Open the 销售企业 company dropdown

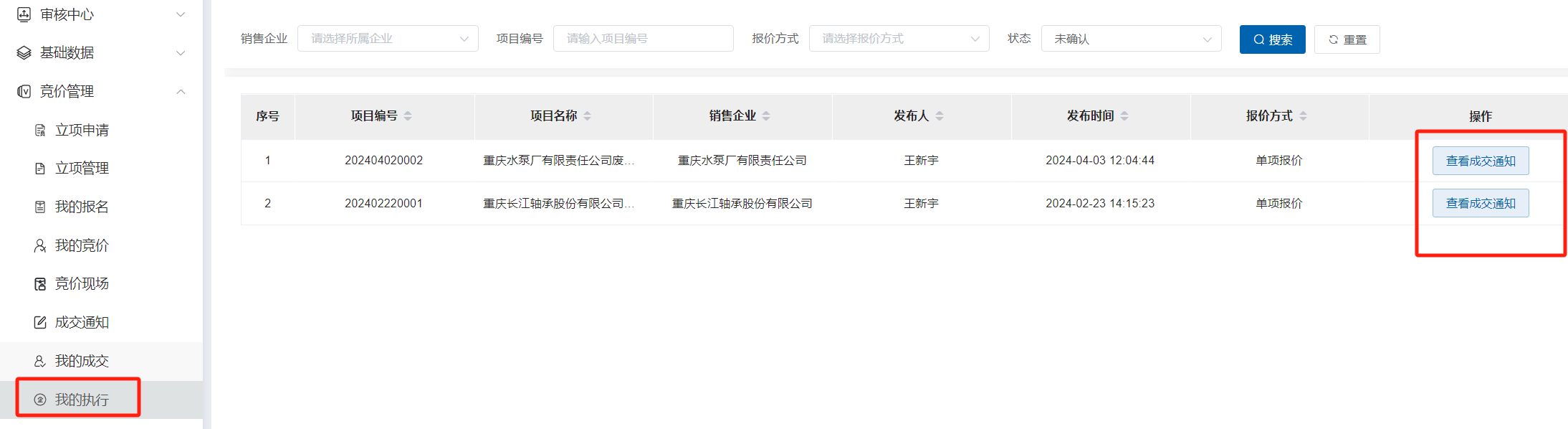tap(388, 39)
